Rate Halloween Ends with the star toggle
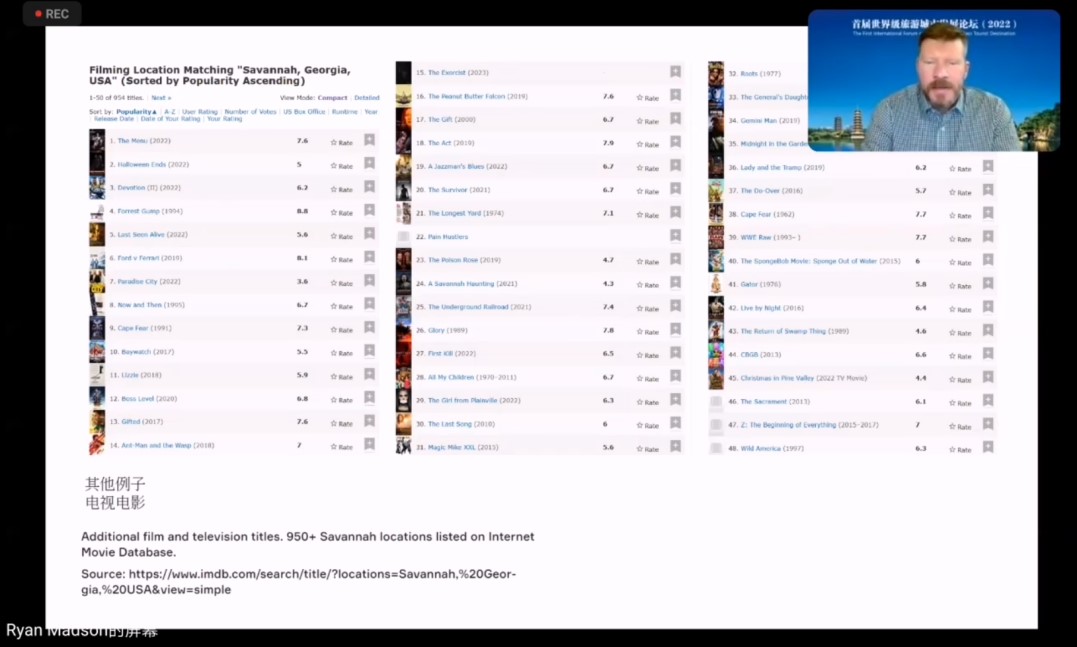Screen dimensions: 1077x647 [342, 166]
